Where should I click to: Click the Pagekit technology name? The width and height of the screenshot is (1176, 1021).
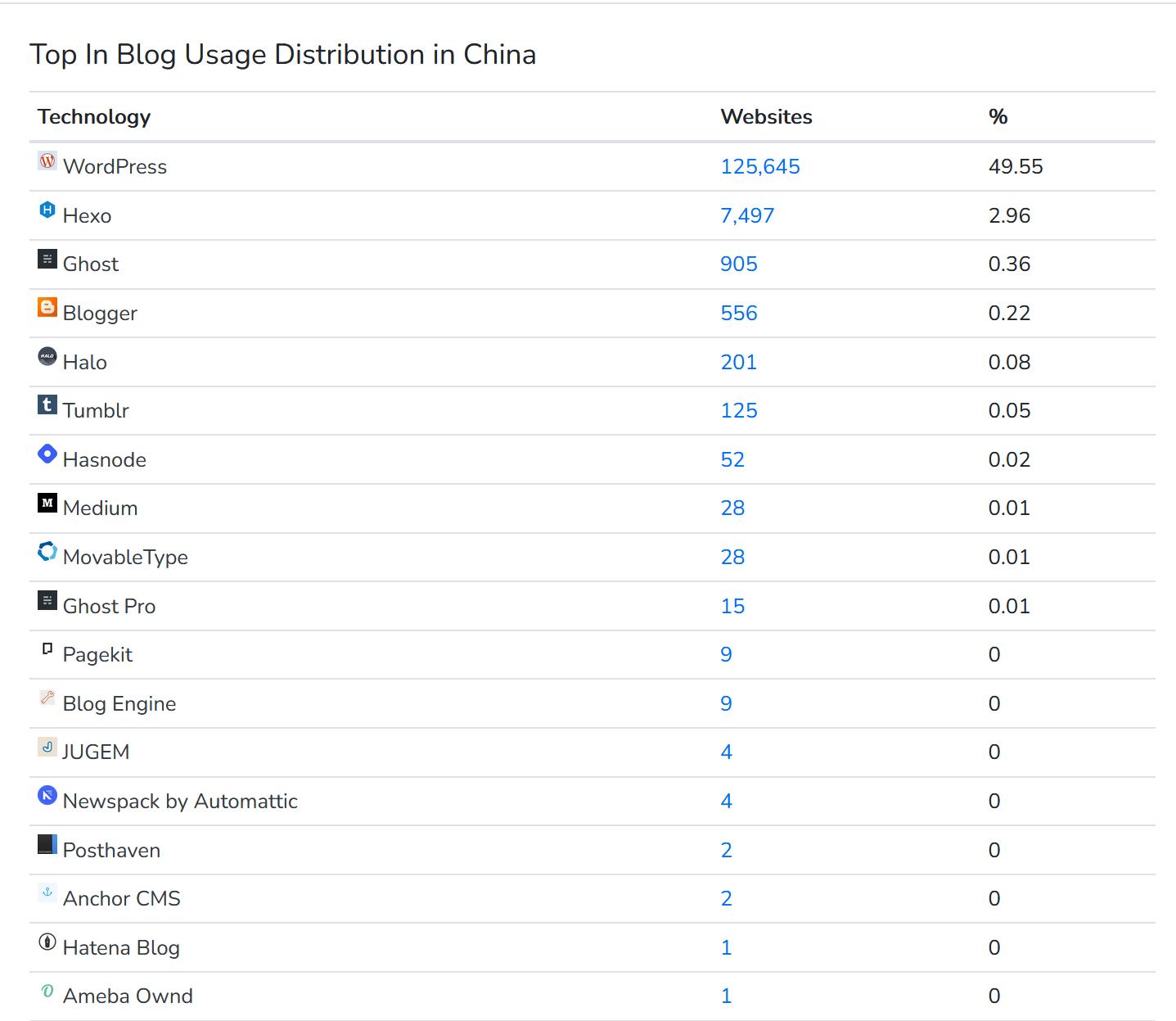(97, 655)
